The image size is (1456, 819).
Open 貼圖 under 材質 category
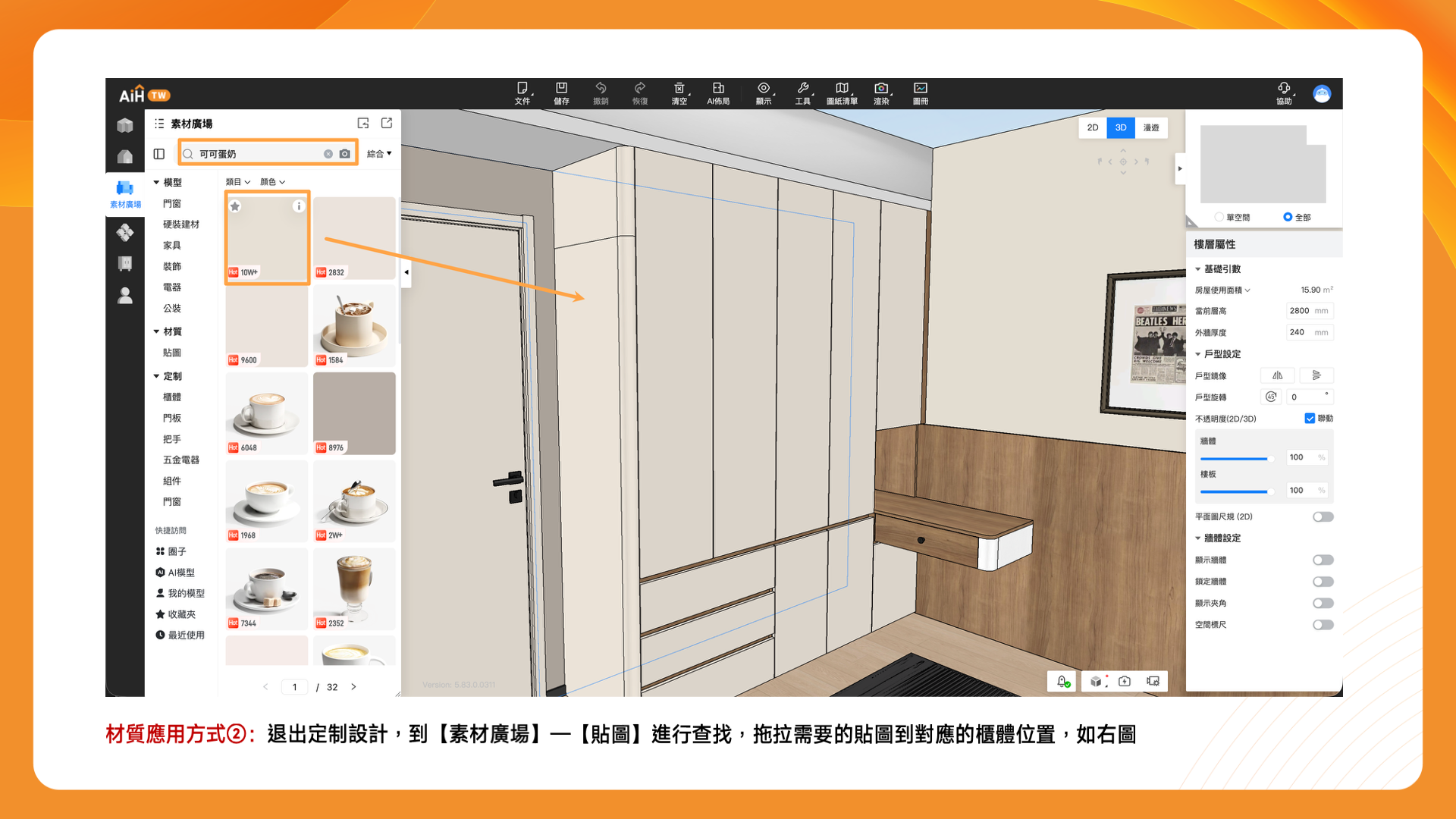click(172, 353)
